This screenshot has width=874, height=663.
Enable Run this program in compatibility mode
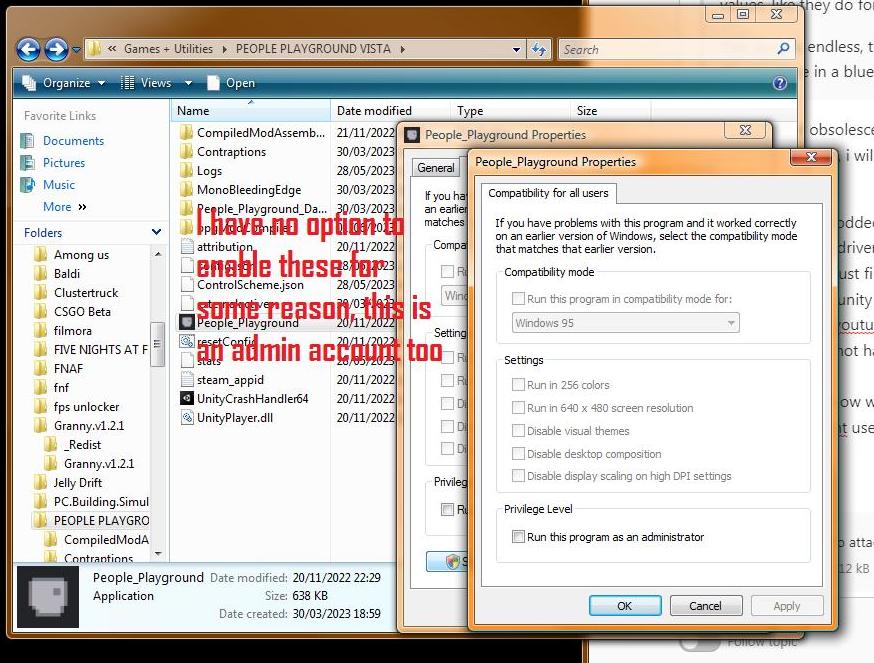tap(518, 299)
